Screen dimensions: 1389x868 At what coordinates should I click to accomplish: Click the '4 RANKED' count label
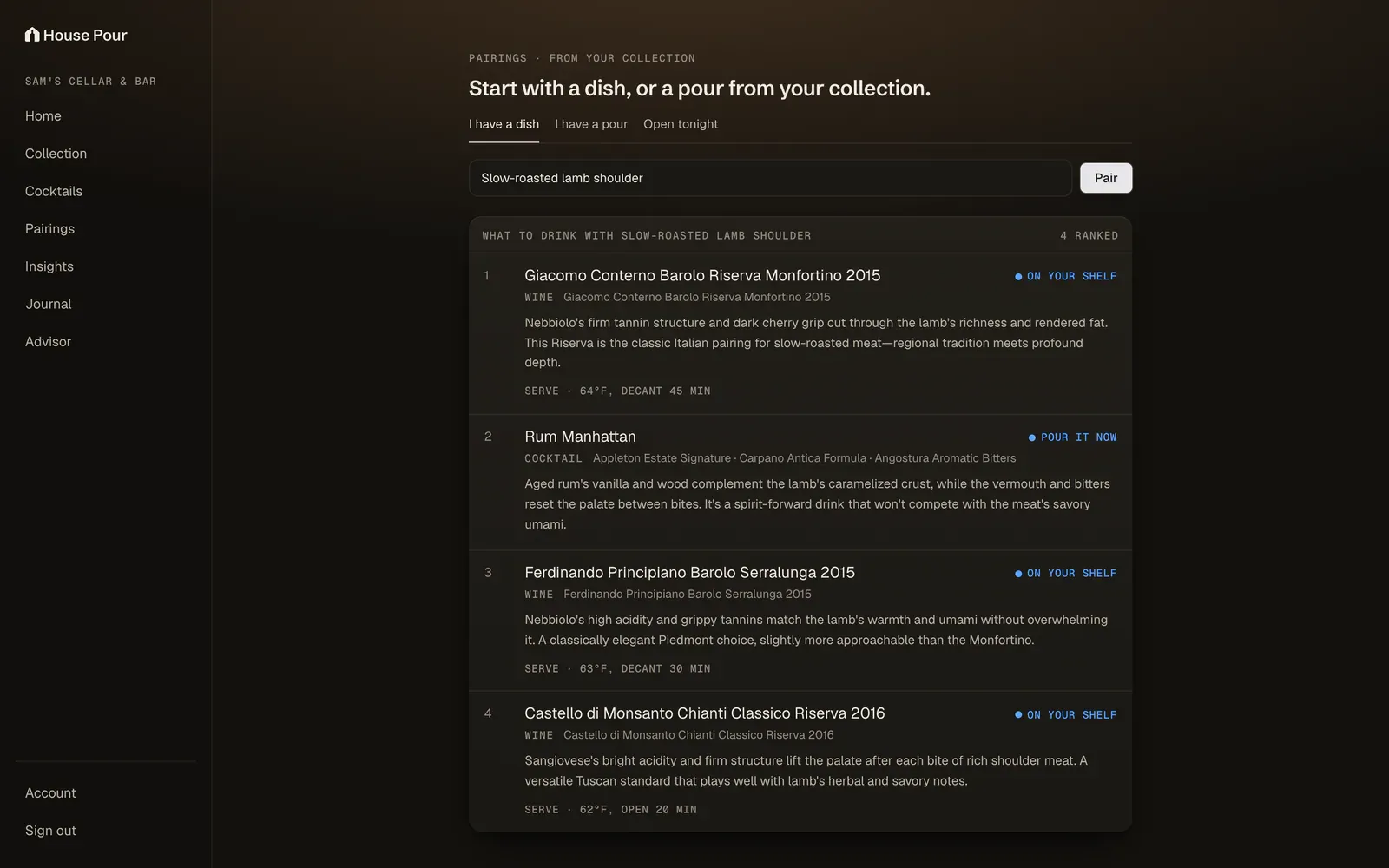[x=1089, y=236]
